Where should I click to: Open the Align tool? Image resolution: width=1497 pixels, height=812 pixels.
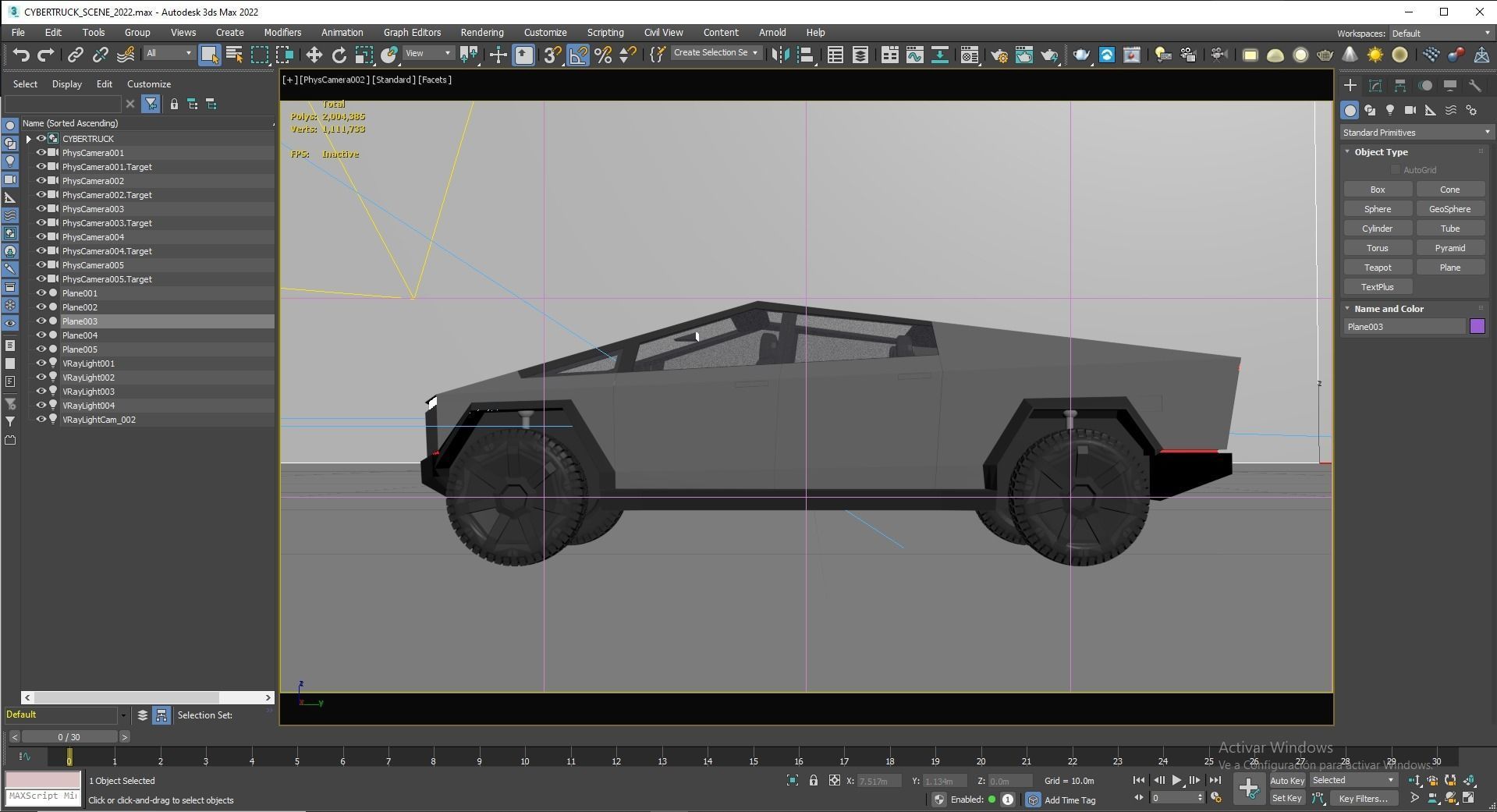[x=806, y=55]
